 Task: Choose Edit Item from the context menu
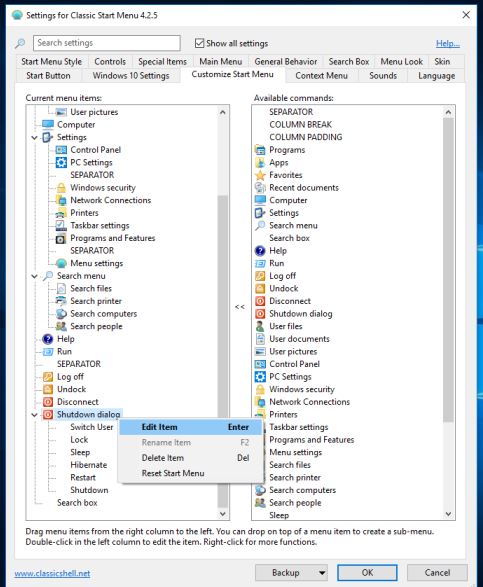pos(191,427)
